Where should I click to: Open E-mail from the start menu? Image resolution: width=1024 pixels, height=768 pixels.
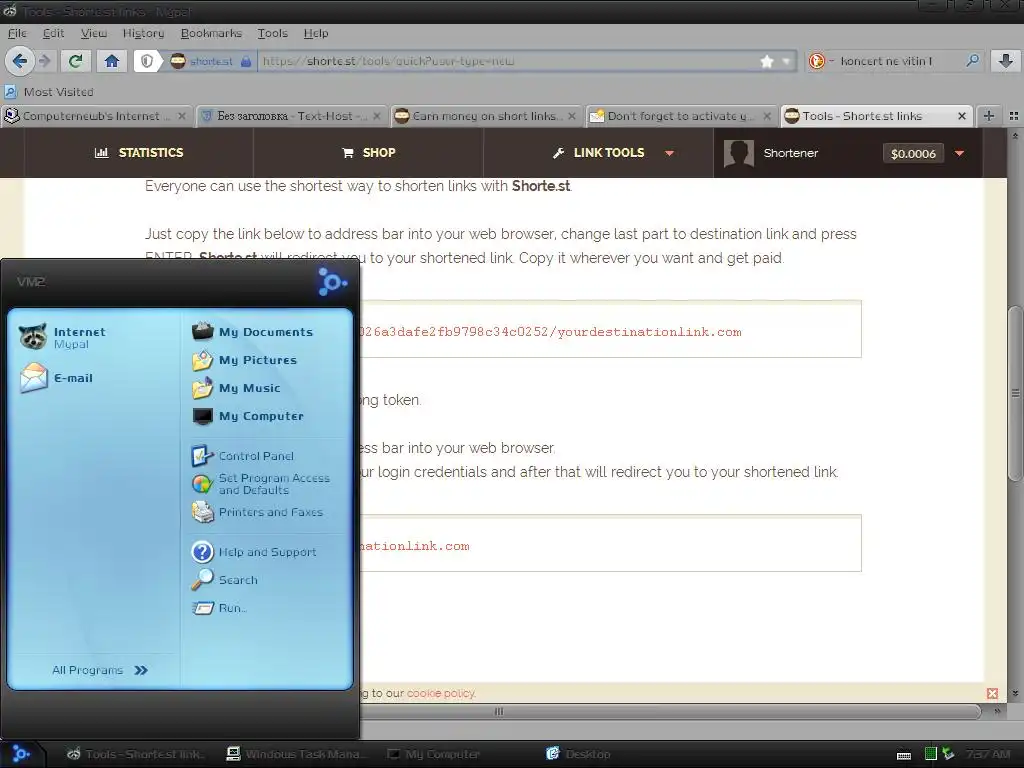click(56, 378)
